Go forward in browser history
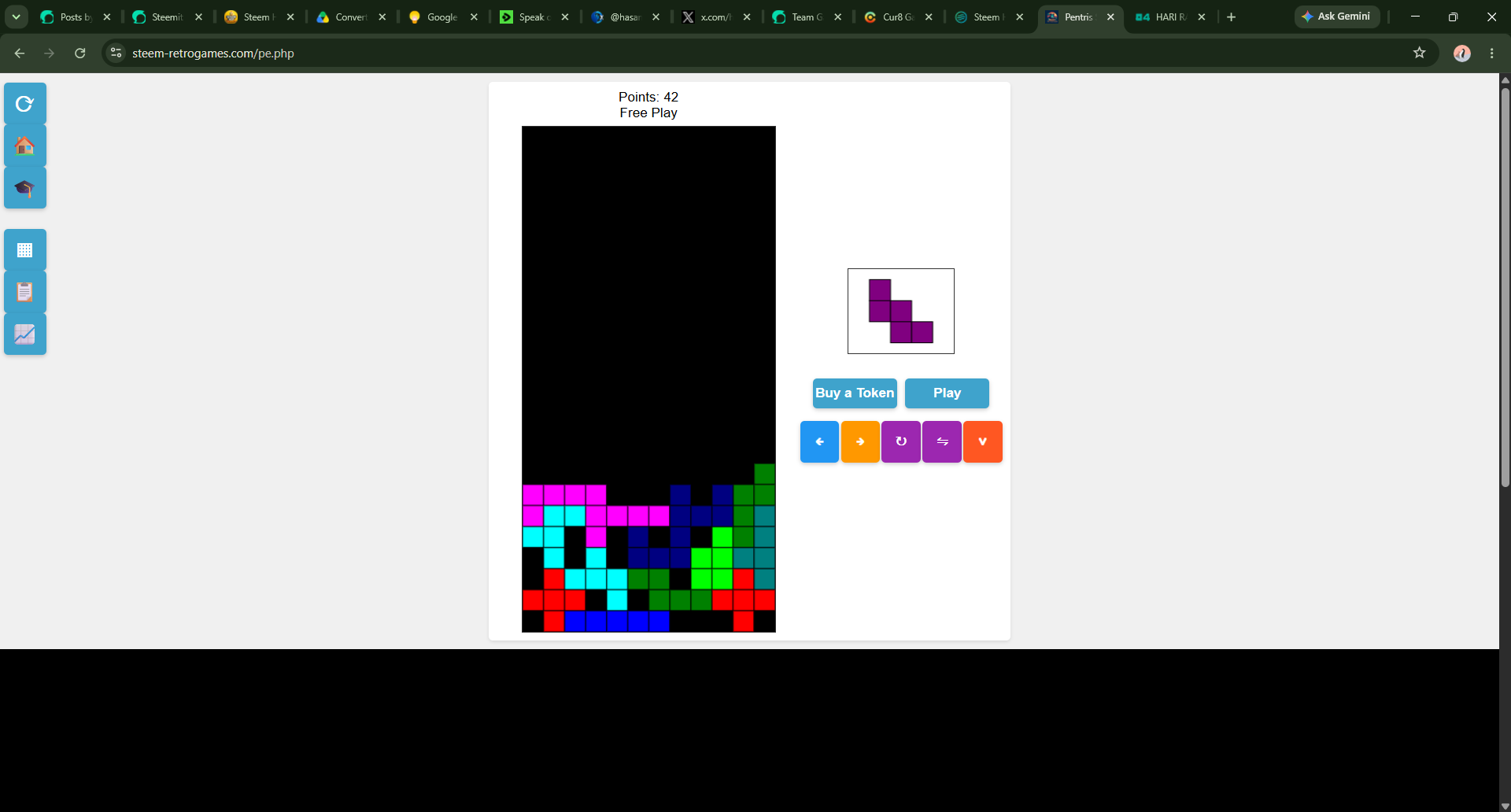 pyautogui.click(x=50, y=53)
